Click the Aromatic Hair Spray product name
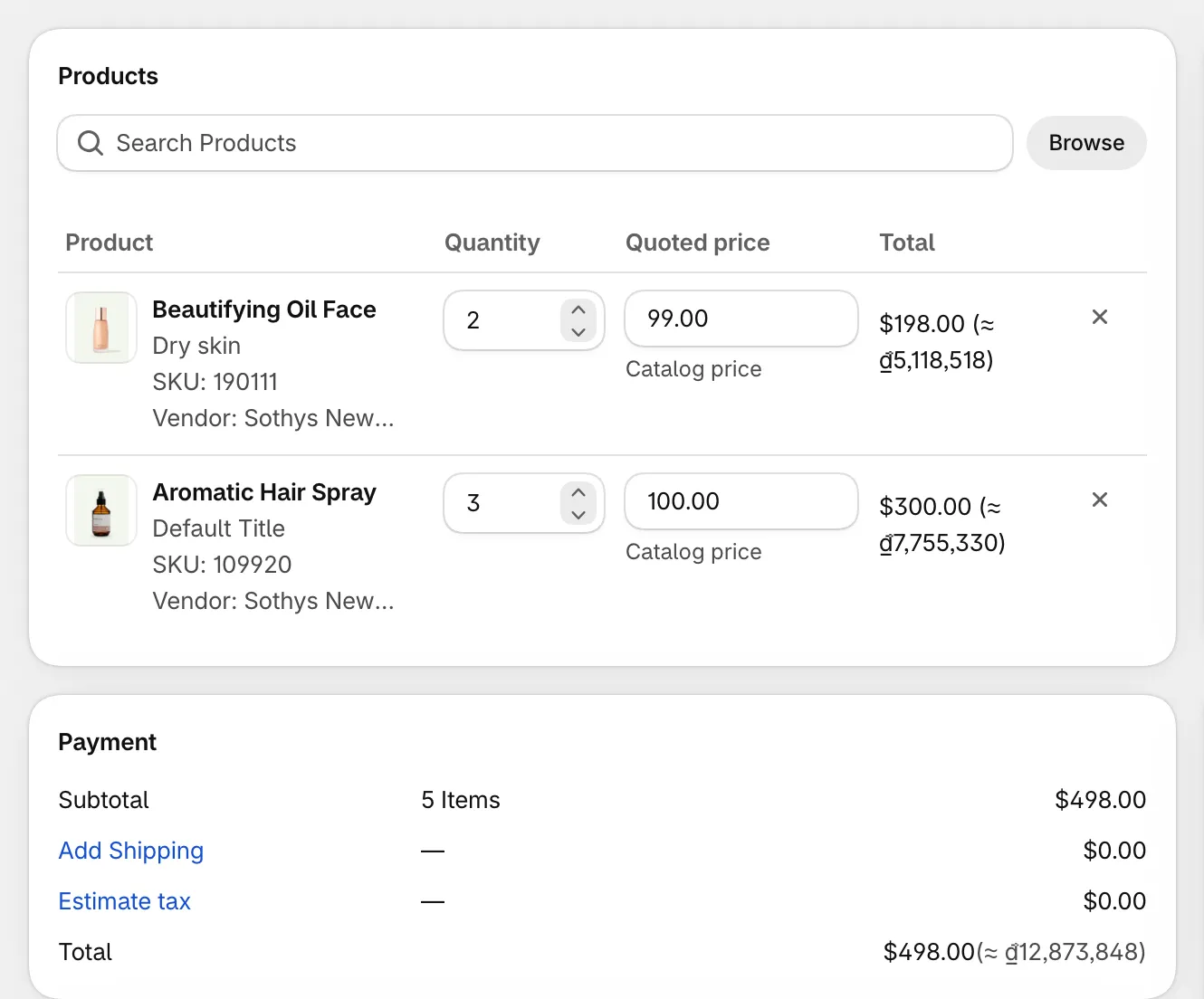 (264, 492)
